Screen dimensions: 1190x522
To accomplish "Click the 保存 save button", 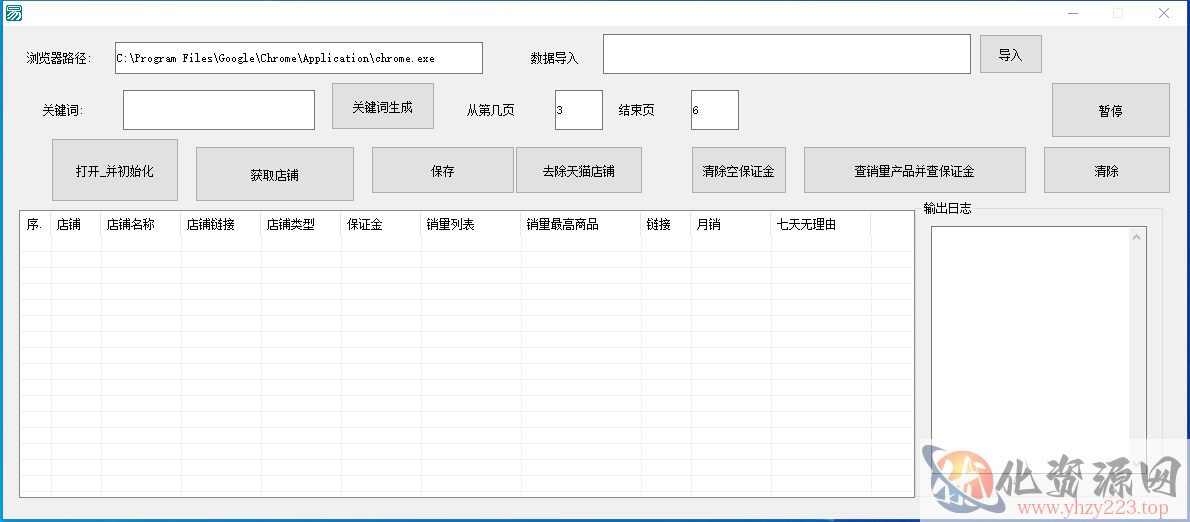I will (x=442, y=170).
